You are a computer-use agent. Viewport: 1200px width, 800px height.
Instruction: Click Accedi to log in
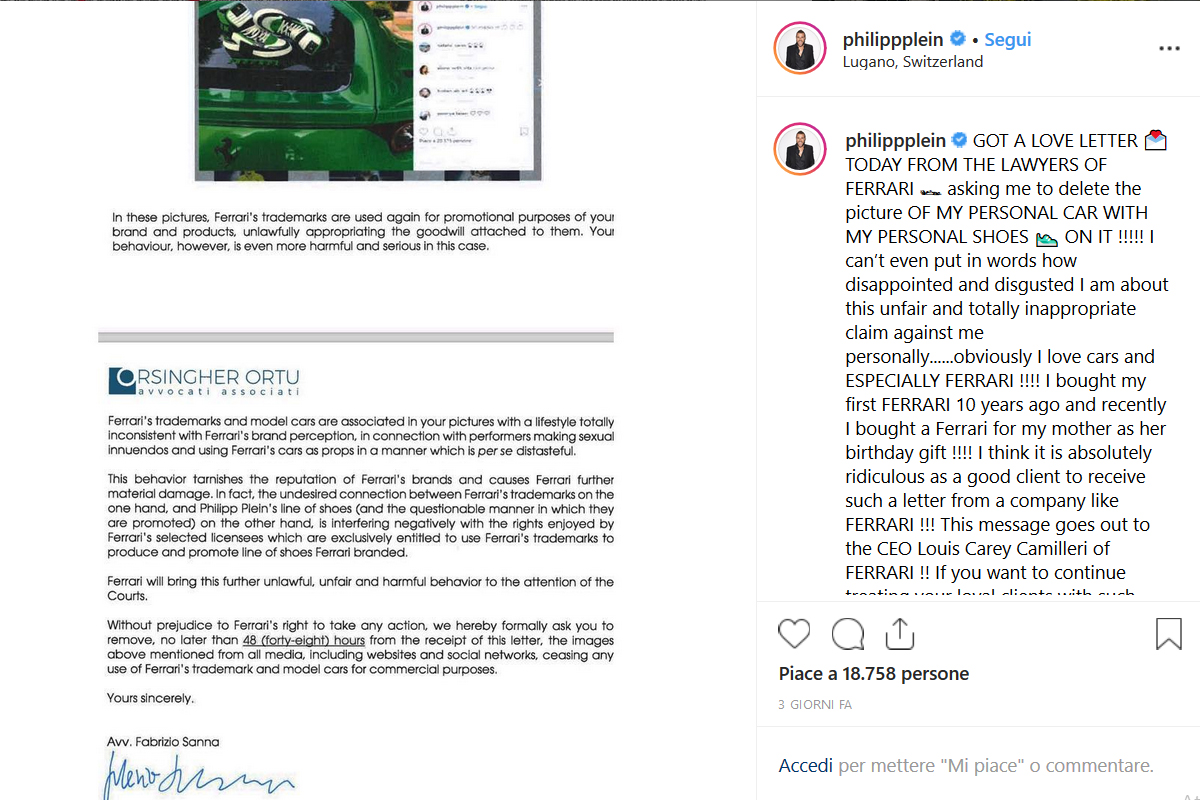click(x=806, y=766)
